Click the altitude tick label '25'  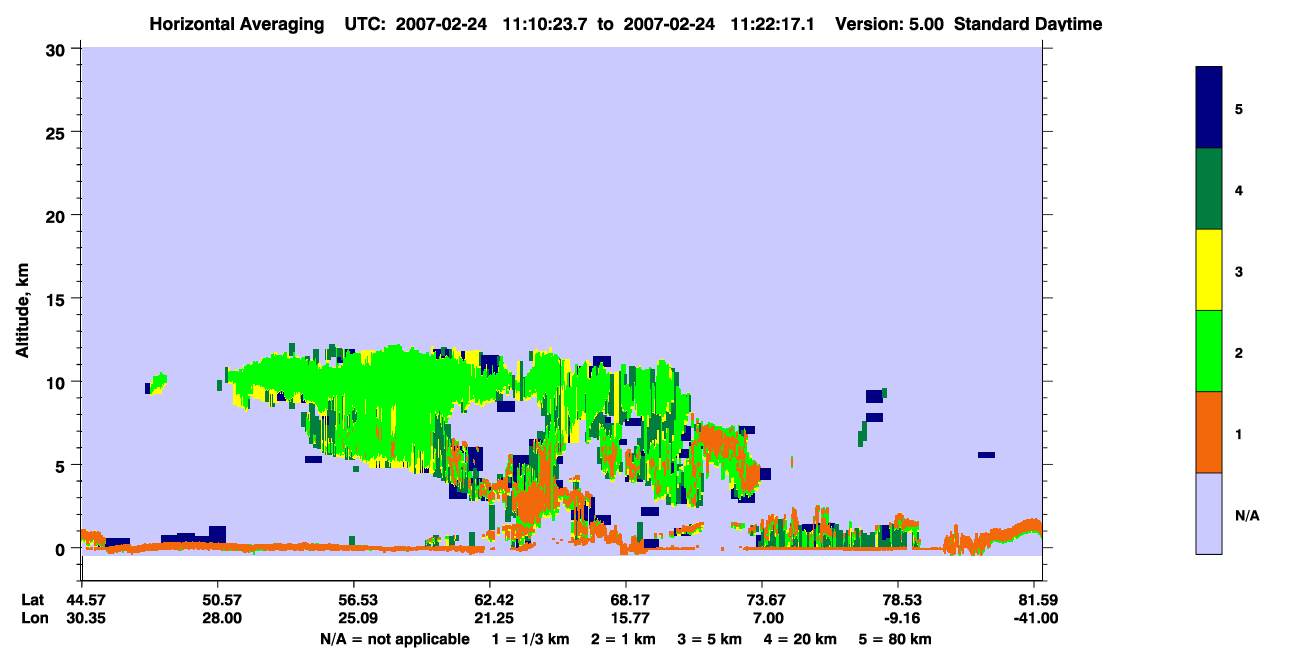coord(58,132)
